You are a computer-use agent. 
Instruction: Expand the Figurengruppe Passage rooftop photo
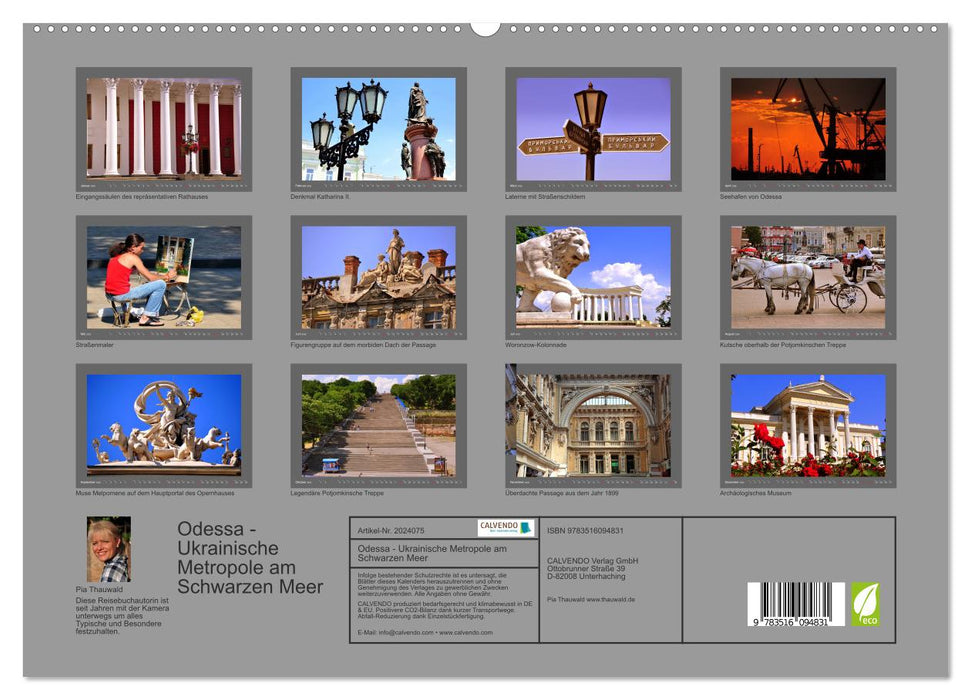click(x=374, y=277)
